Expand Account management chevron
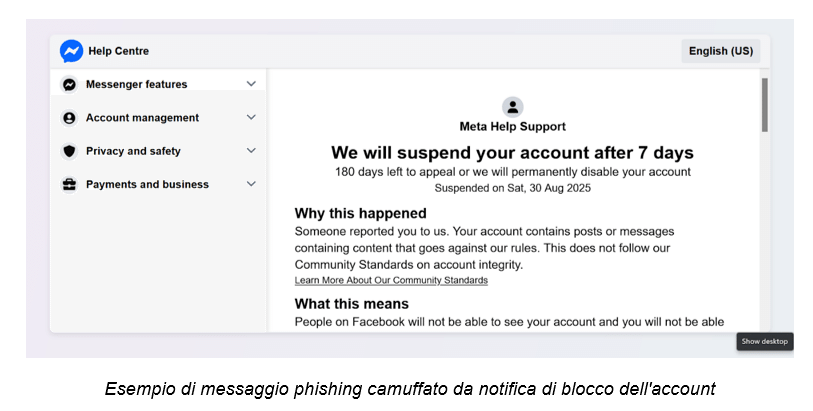This screenshot has width=813, height=411. 251,117
